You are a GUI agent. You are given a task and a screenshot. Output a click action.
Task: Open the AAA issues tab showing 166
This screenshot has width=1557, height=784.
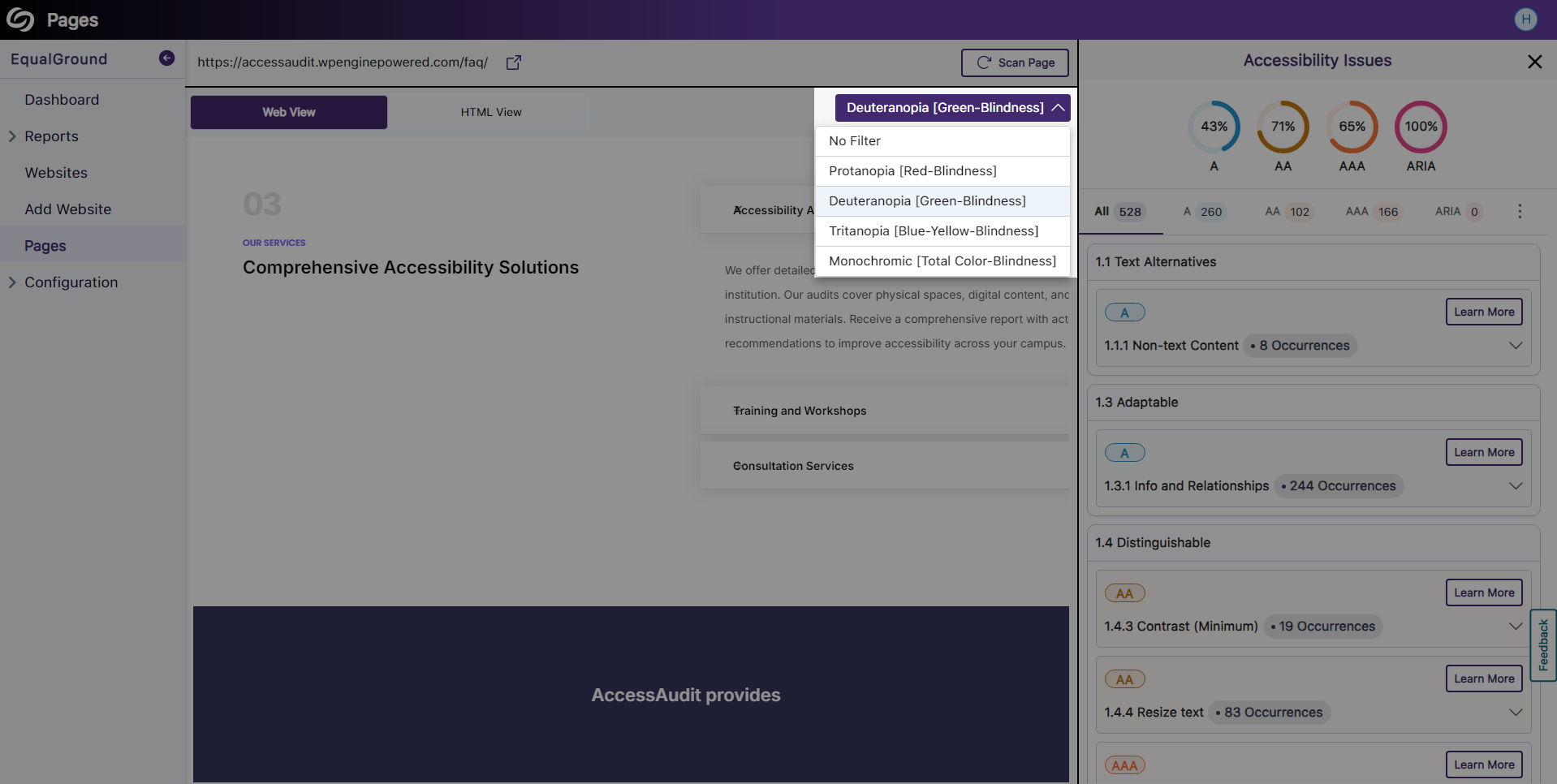point(1372,211)
